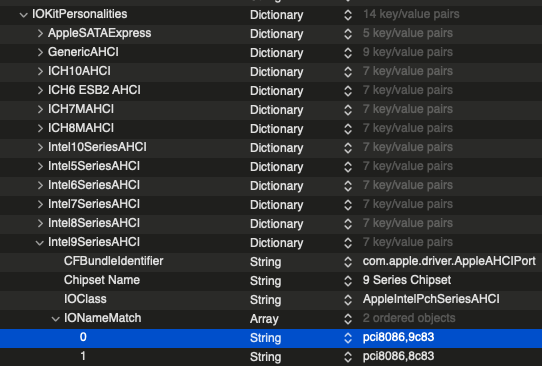The image size is (542, 366).
Task: Select the IOKitPersonalities key label
Action: 80,14
